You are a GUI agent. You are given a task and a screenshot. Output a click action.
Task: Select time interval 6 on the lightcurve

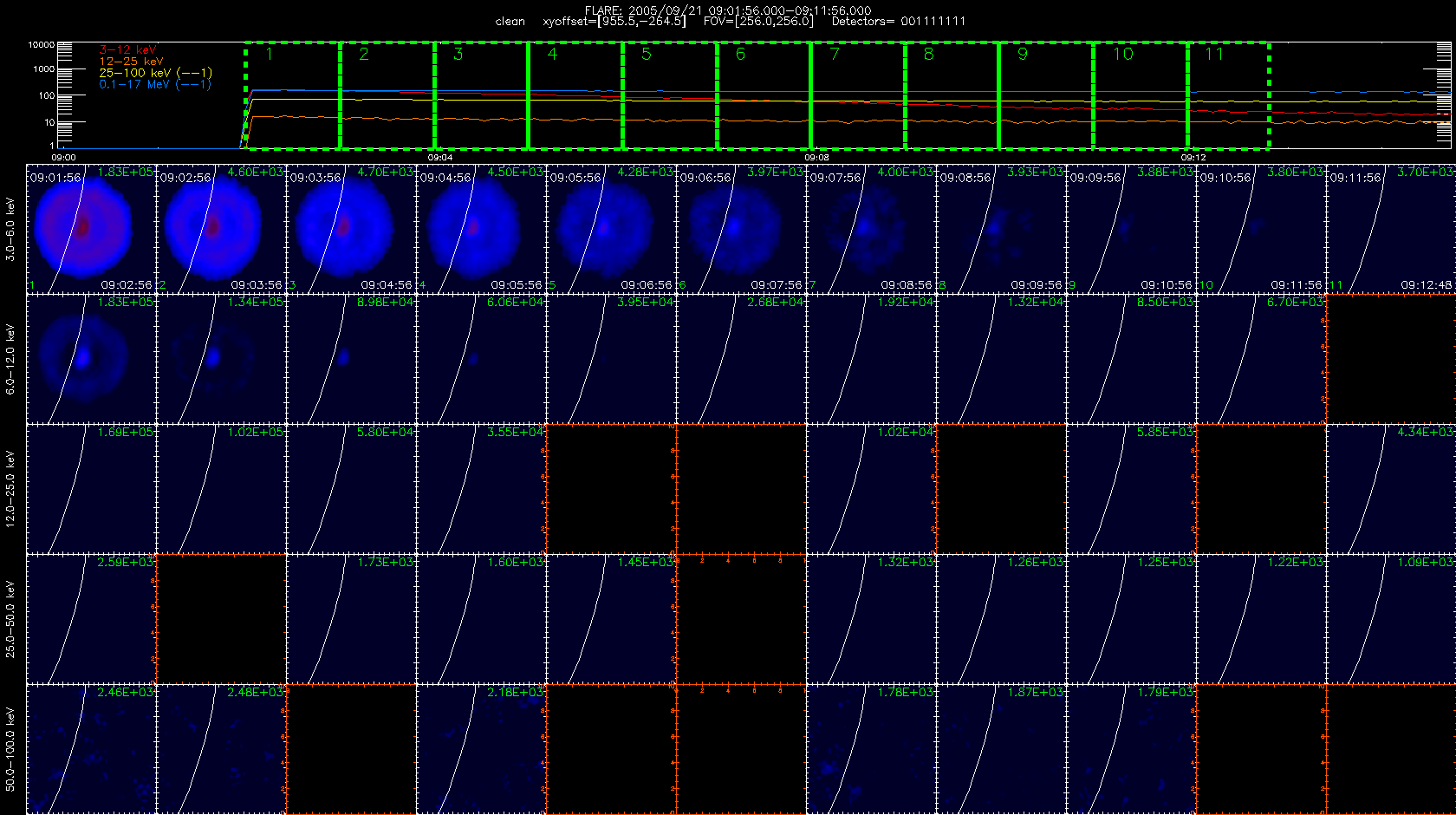[764, 95]
